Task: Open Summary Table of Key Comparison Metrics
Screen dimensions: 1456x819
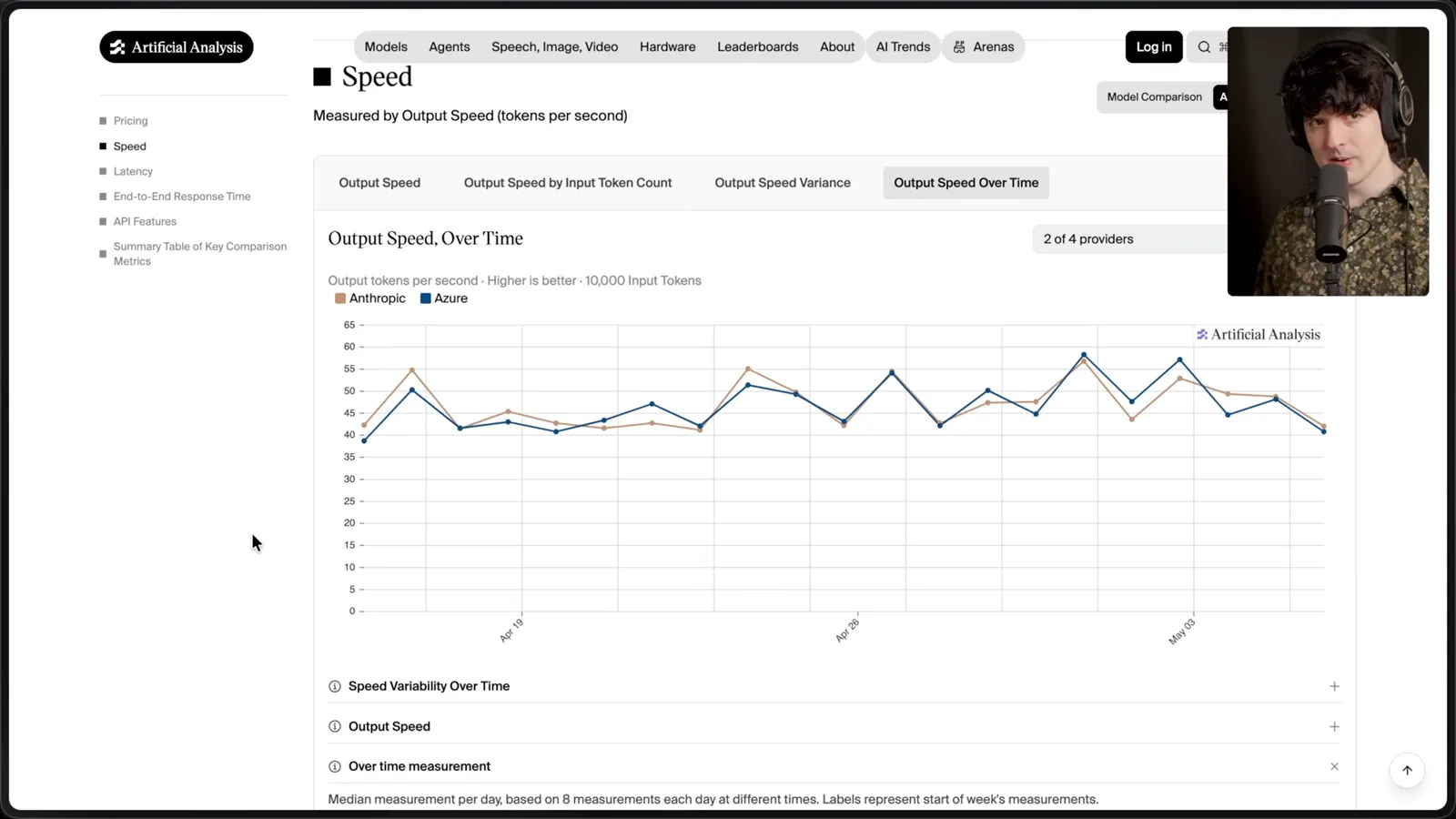Action: pos(200,254)
